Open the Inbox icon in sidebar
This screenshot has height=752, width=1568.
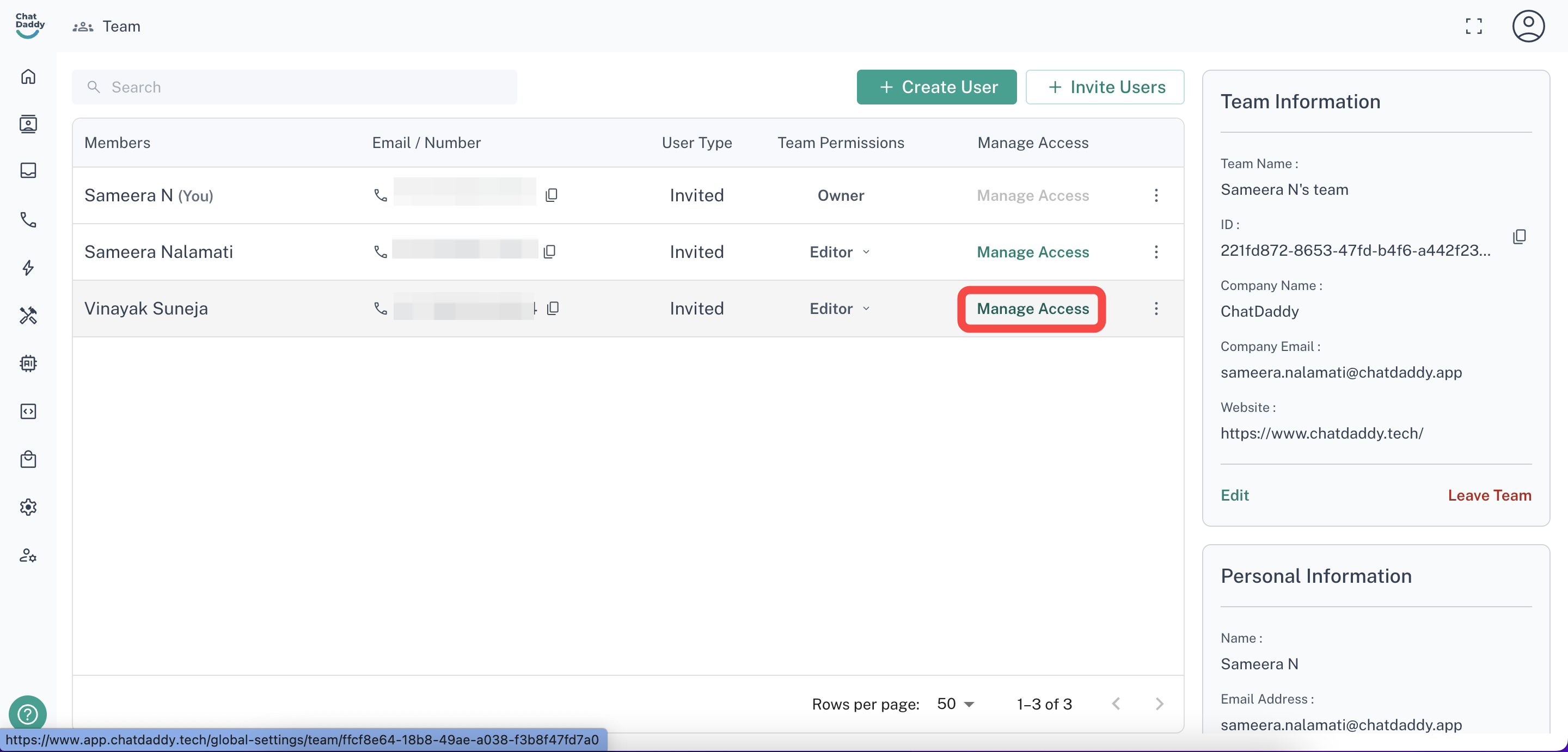tap(28, 170)
